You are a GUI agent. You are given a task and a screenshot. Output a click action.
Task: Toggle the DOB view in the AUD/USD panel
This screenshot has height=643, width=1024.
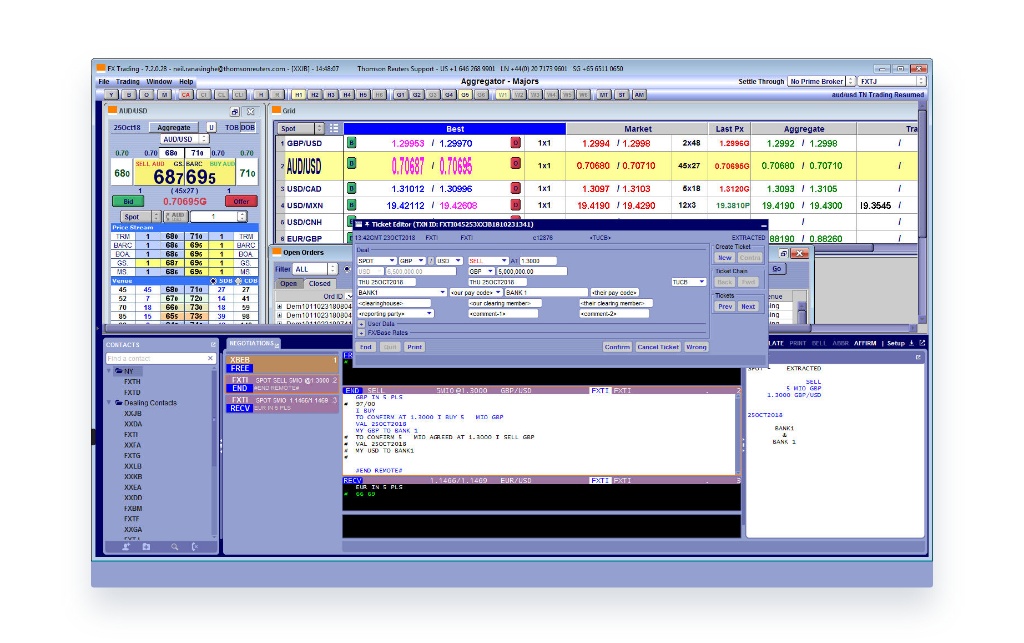click(248, 127)
